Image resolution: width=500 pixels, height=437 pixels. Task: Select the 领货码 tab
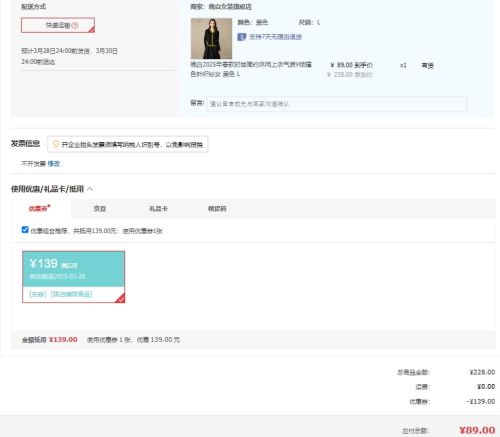[217, 209]
